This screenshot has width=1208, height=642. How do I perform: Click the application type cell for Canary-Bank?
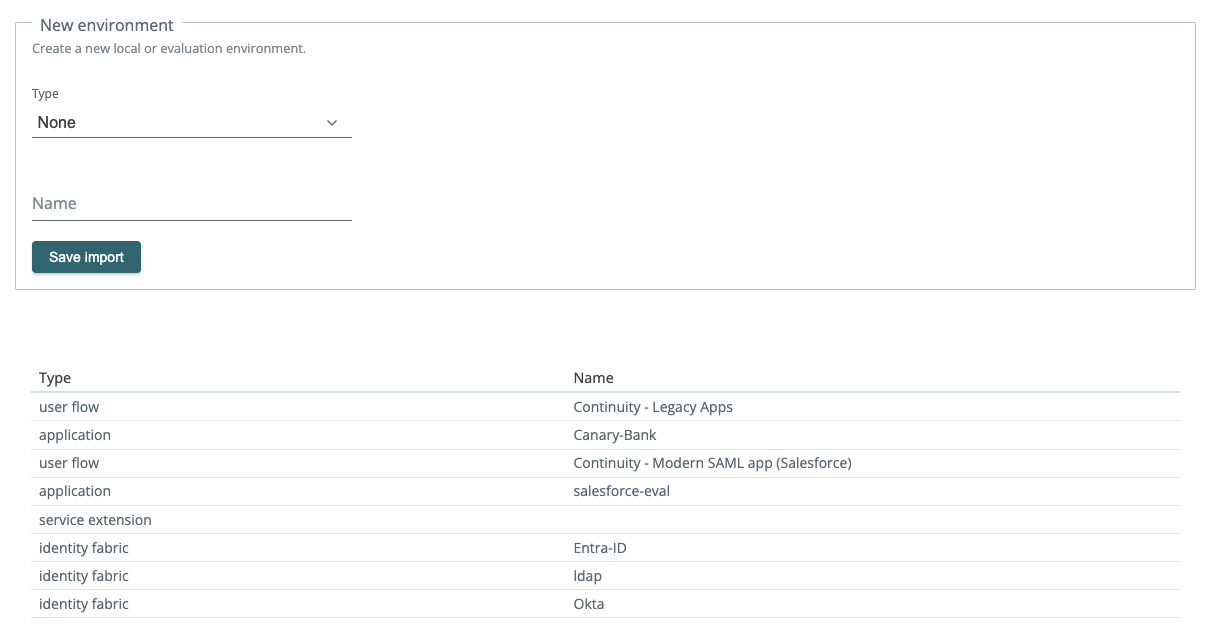click(75, 435)
